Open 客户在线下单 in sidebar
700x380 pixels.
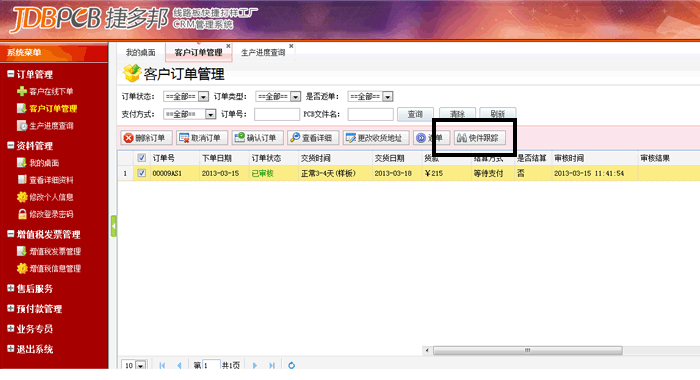pos(45,92)
